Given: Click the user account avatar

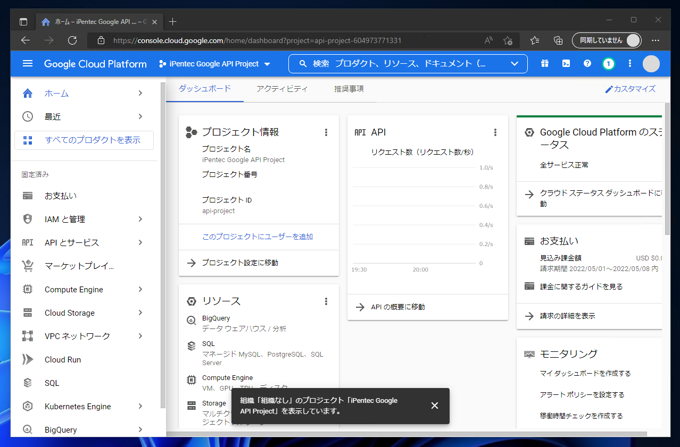Looking at the screenshot, I should (x=651, y=64).
